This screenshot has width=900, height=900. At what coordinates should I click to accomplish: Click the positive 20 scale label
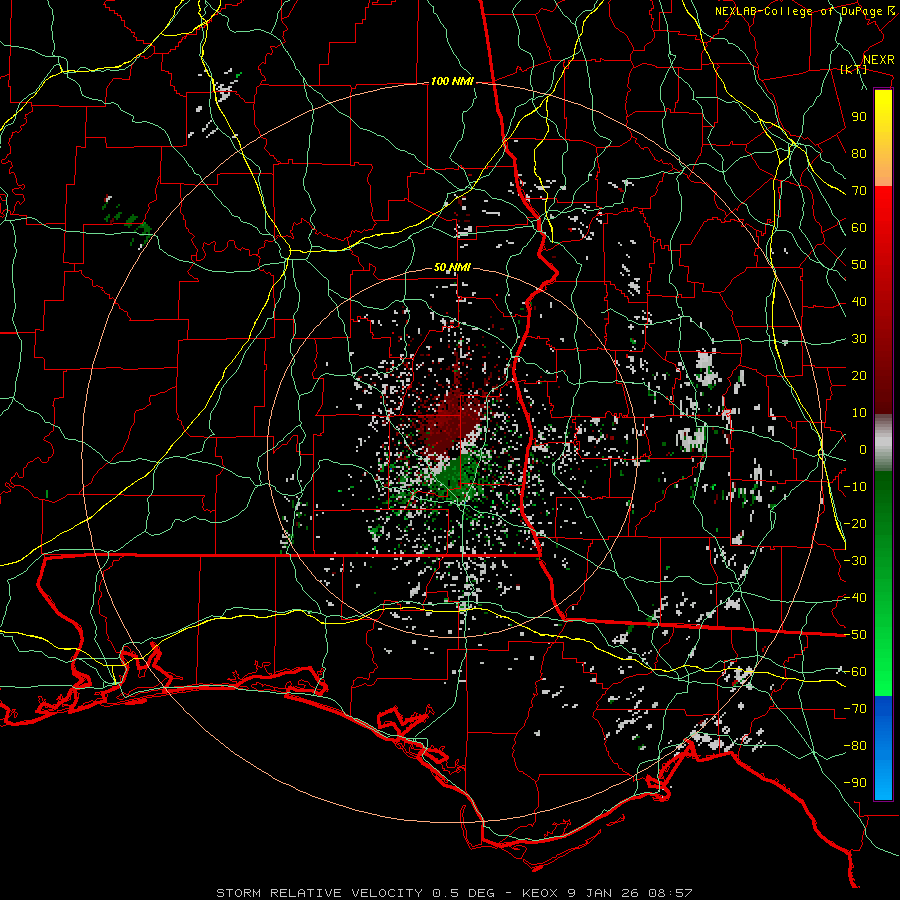[x=859, y=376]
